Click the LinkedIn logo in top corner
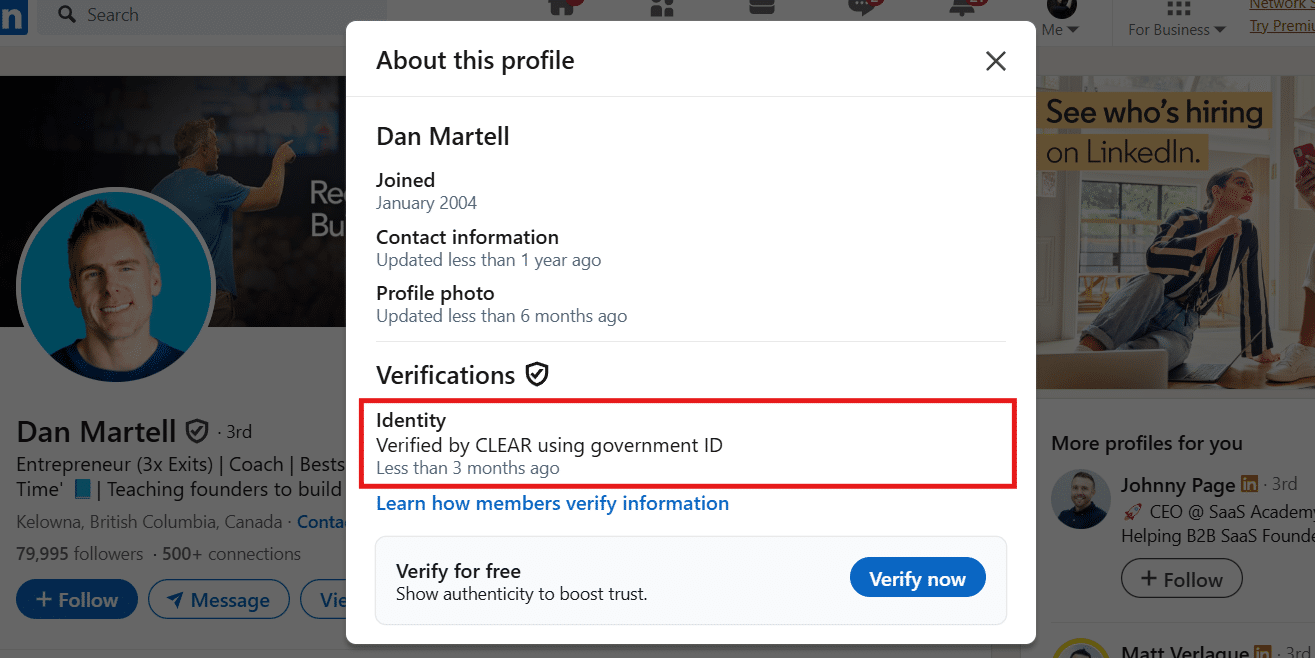The image size is (1315, 658). (x=11, y=15)
